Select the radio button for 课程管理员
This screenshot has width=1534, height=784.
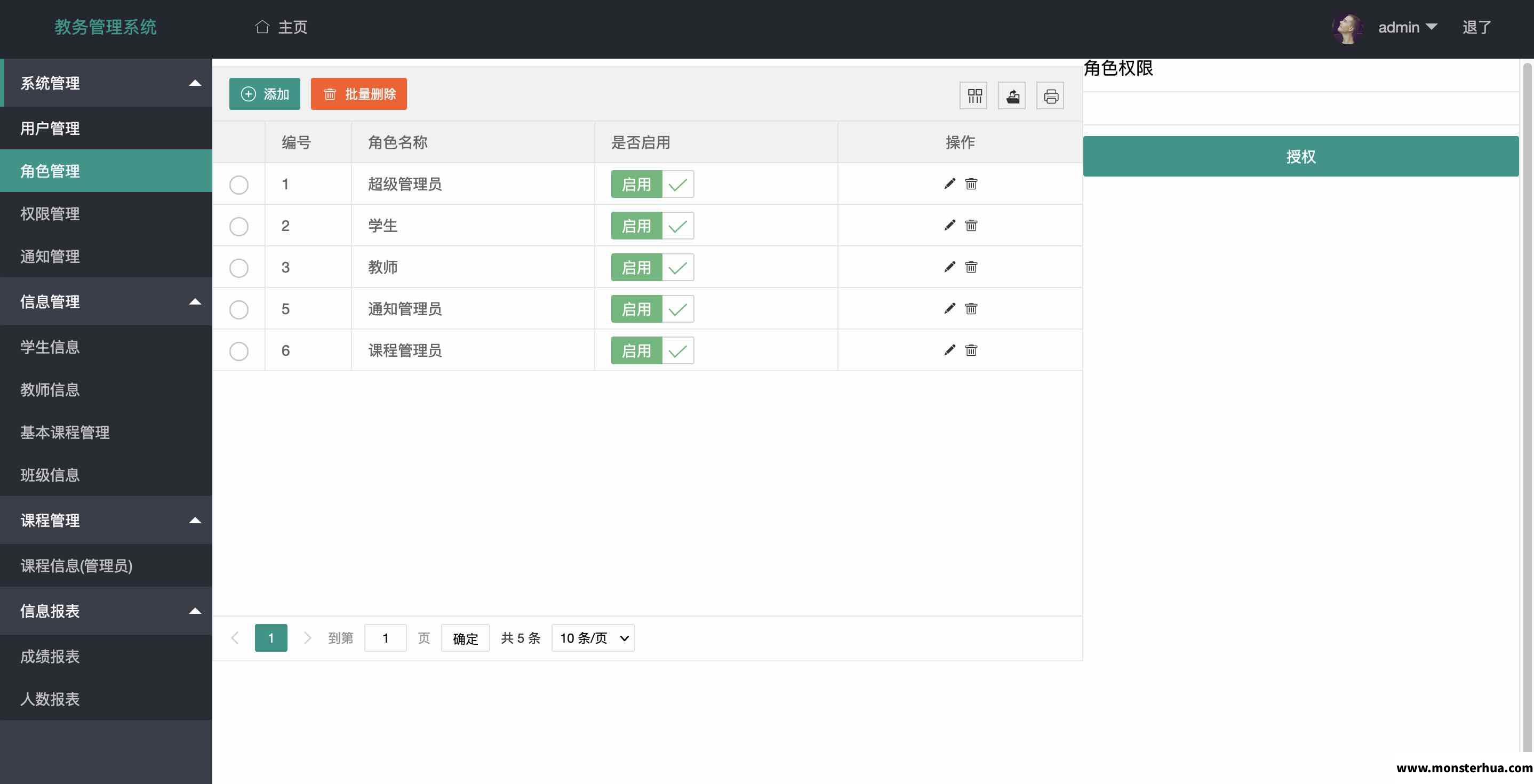tap(239, 352)
